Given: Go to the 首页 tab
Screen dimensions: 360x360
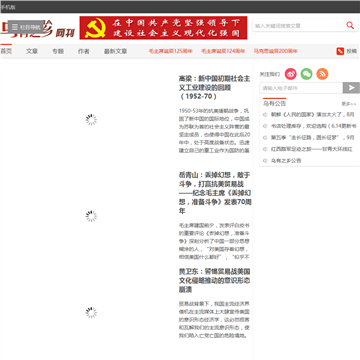Looking at the screenshot, I should click(6, 51).
